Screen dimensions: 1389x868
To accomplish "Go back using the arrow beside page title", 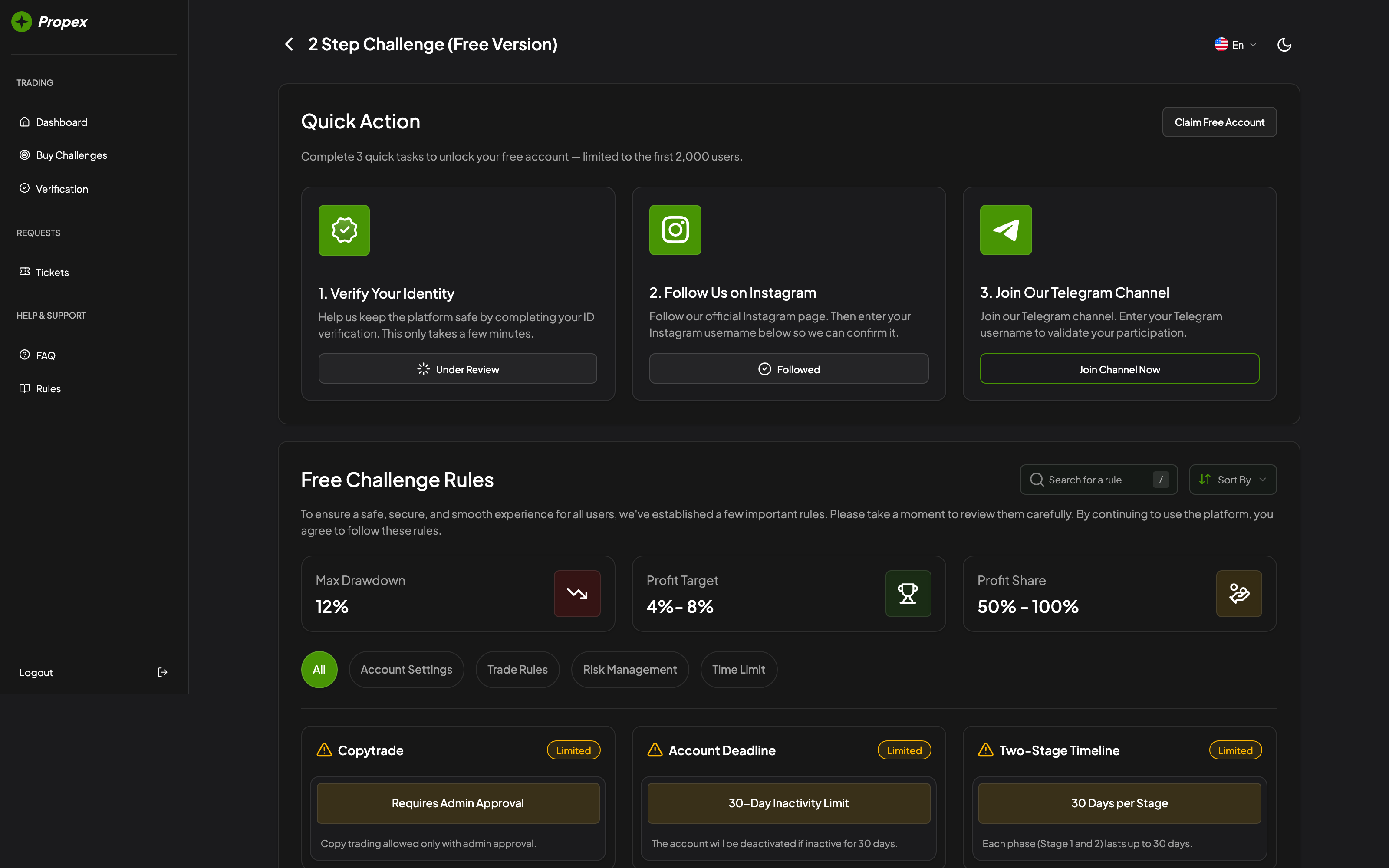I will [x=289, y=44].
